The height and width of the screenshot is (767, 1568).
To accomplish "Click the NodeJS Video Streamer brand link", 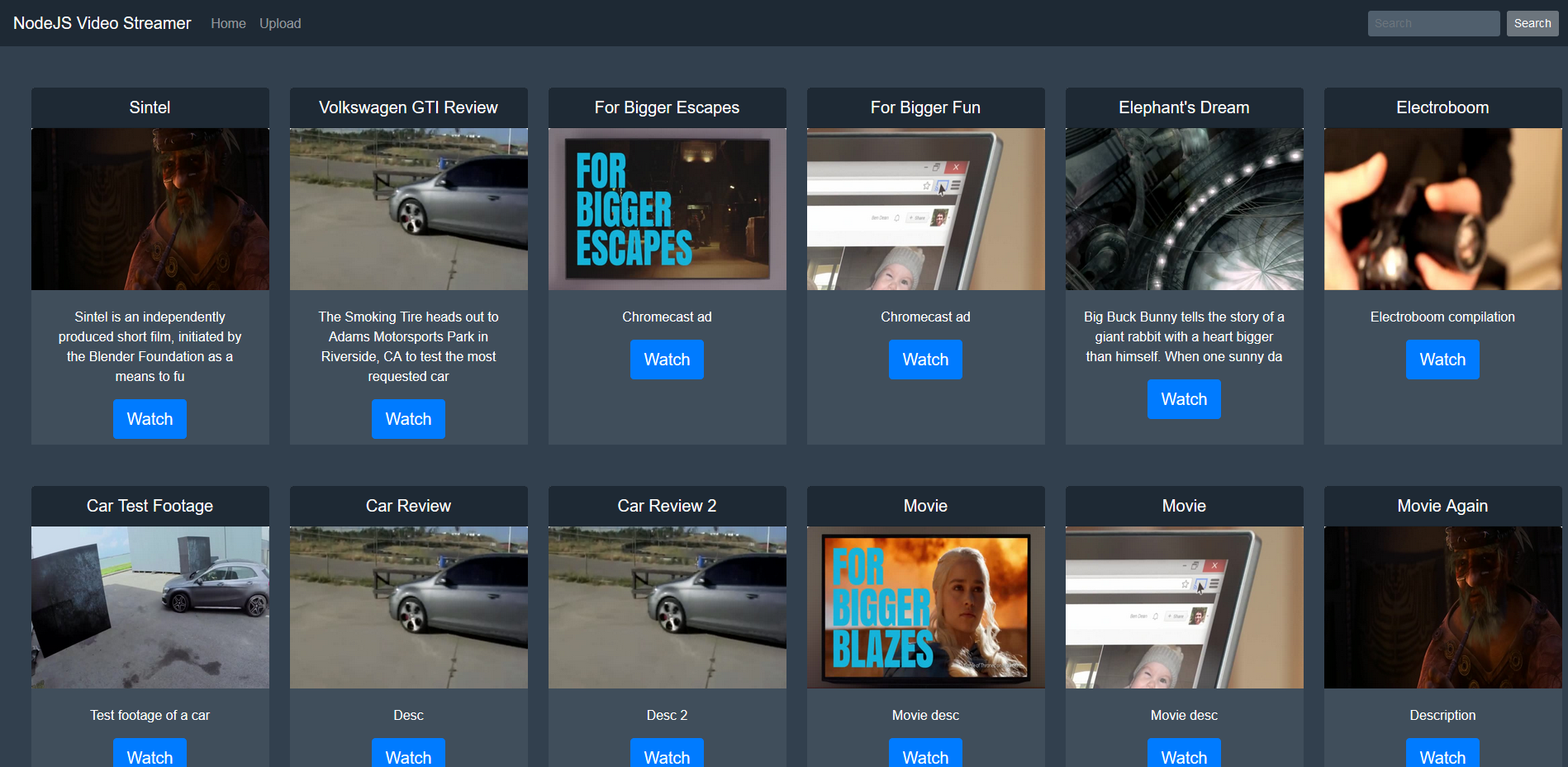I will [x=102, y=23].
